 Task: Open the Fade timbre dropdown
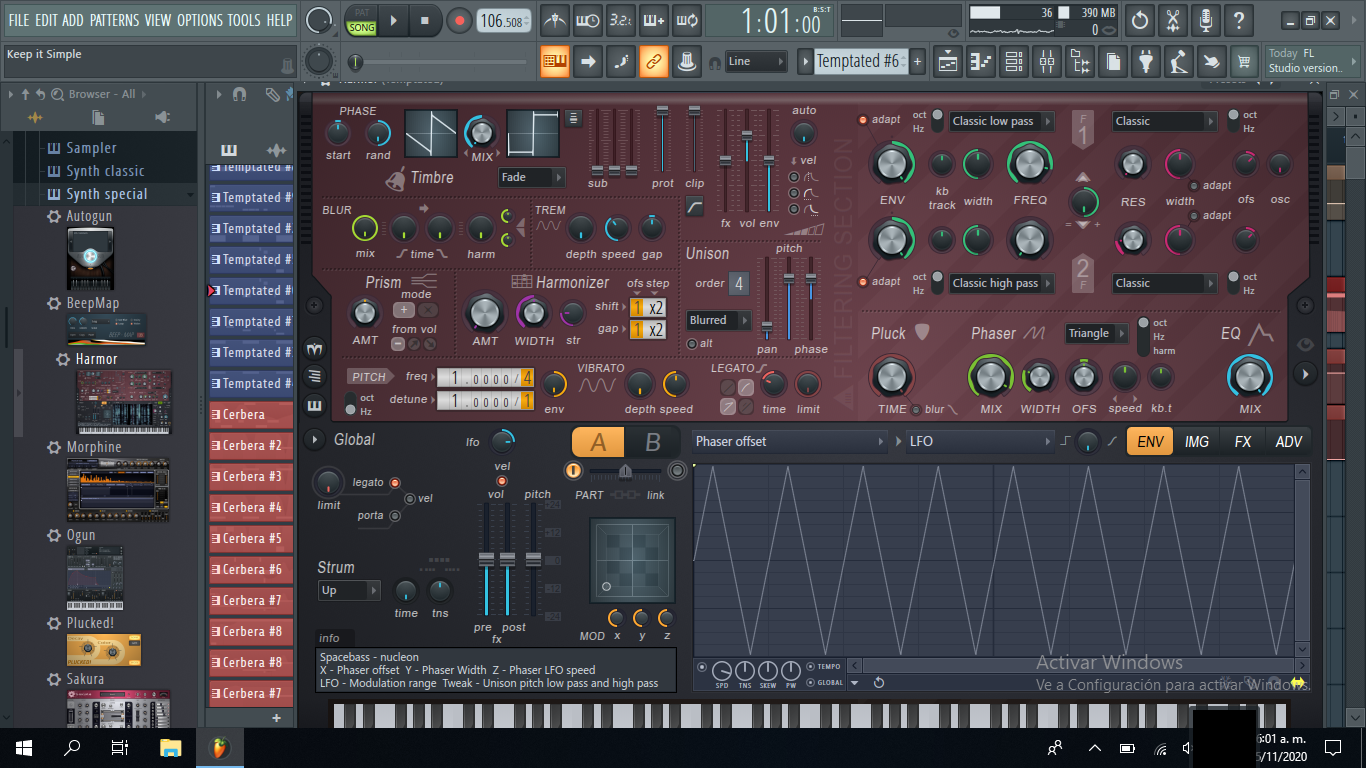tap(532, 177)
